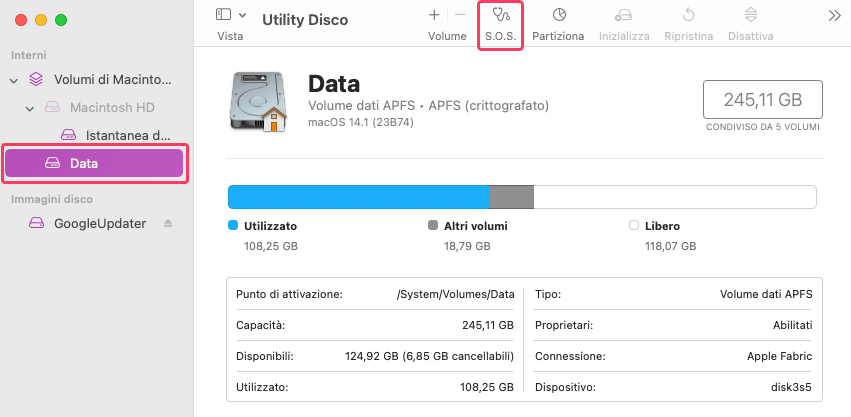Click the green fullscreen window button

(61, 21)
